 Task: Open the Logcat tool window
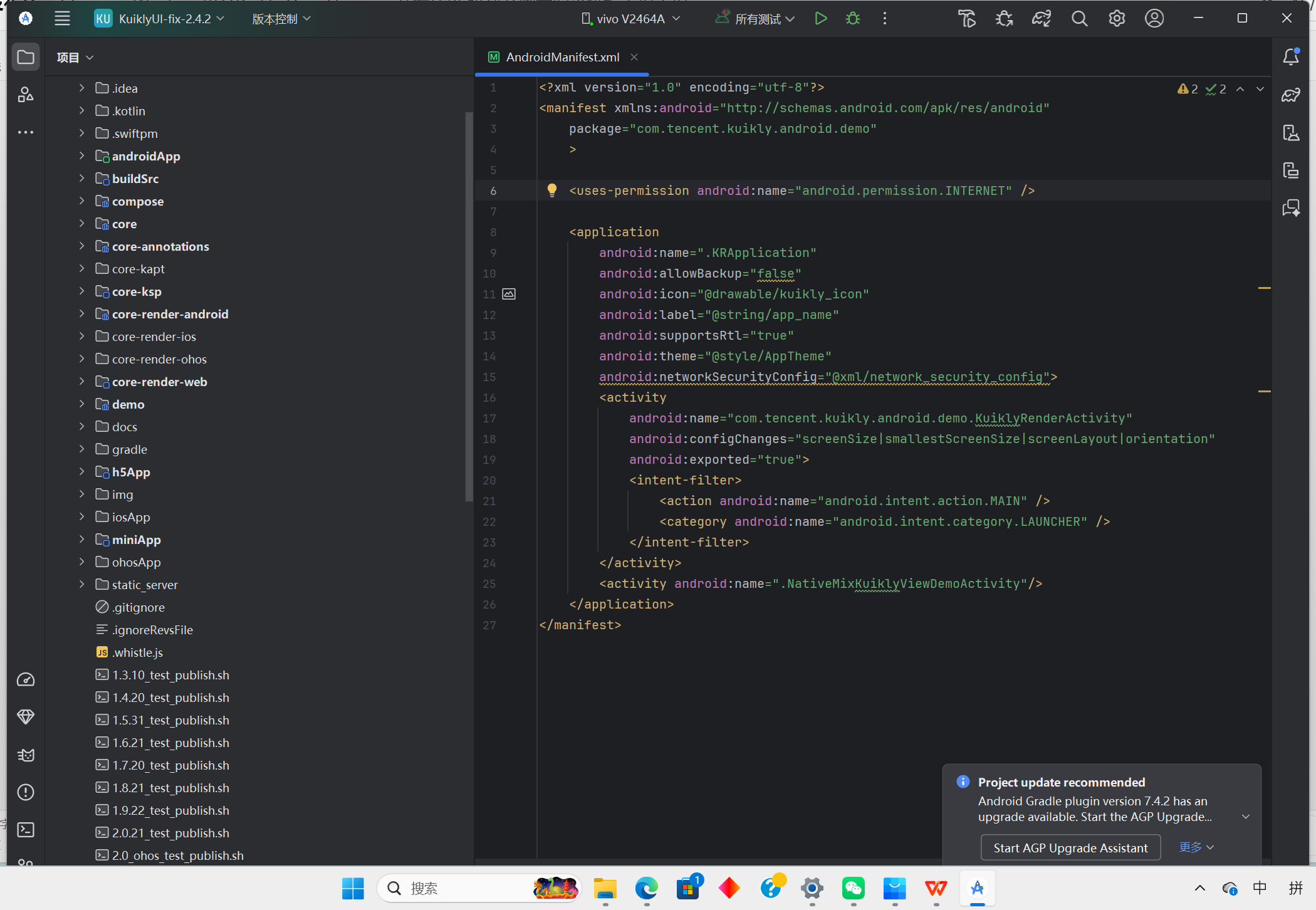pos(26,755)
